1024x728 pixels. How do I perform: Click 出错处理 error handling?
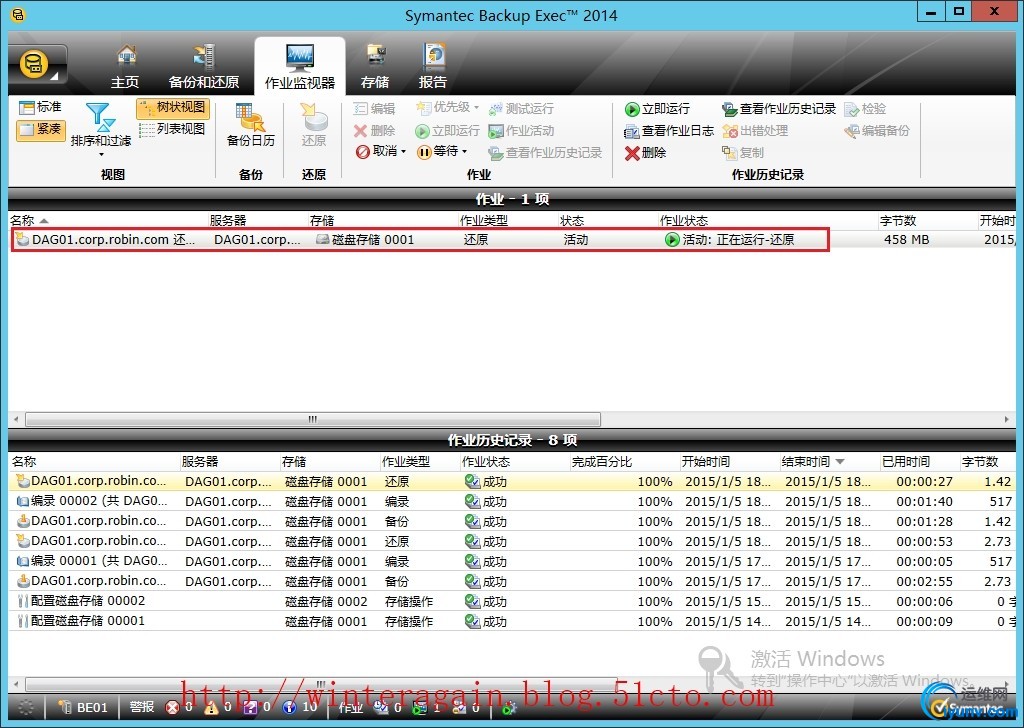(756, 131)
